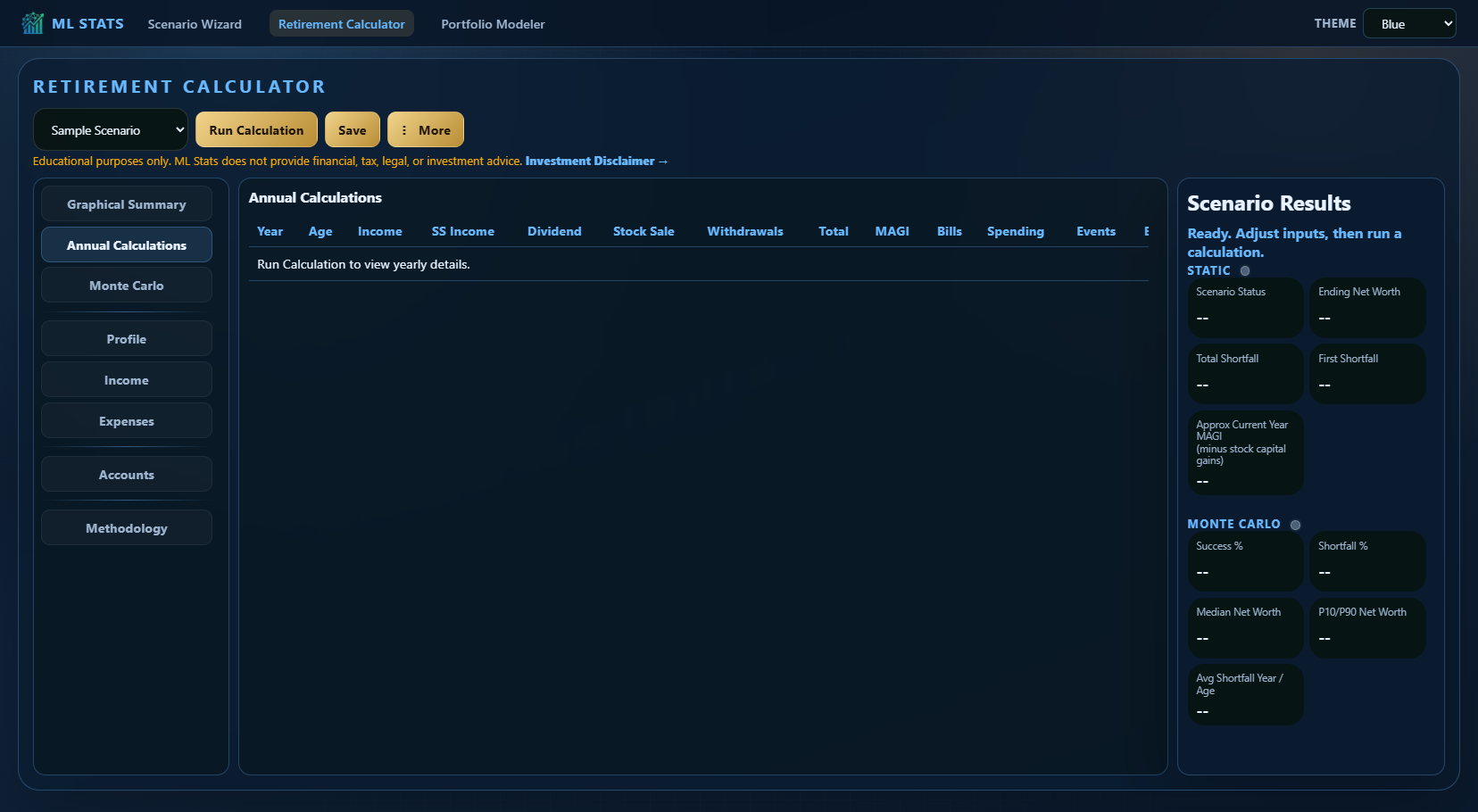Click the Withdrawals column header
Image resolution: width=1478 pixels, height=812 pixels.
[745, 231]
